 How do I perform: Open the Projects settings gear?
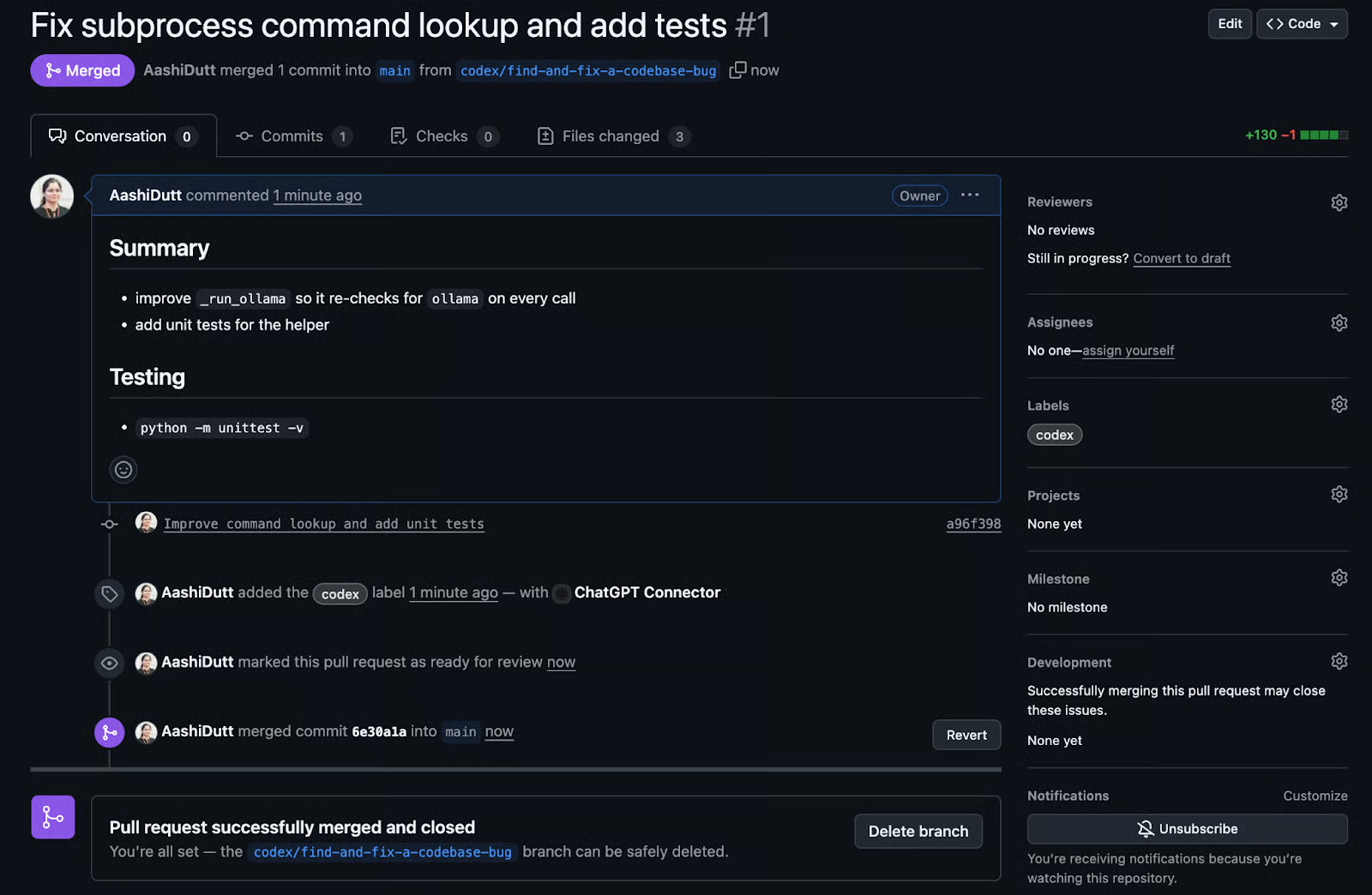pyautogui.click(x=1339, y=494)
